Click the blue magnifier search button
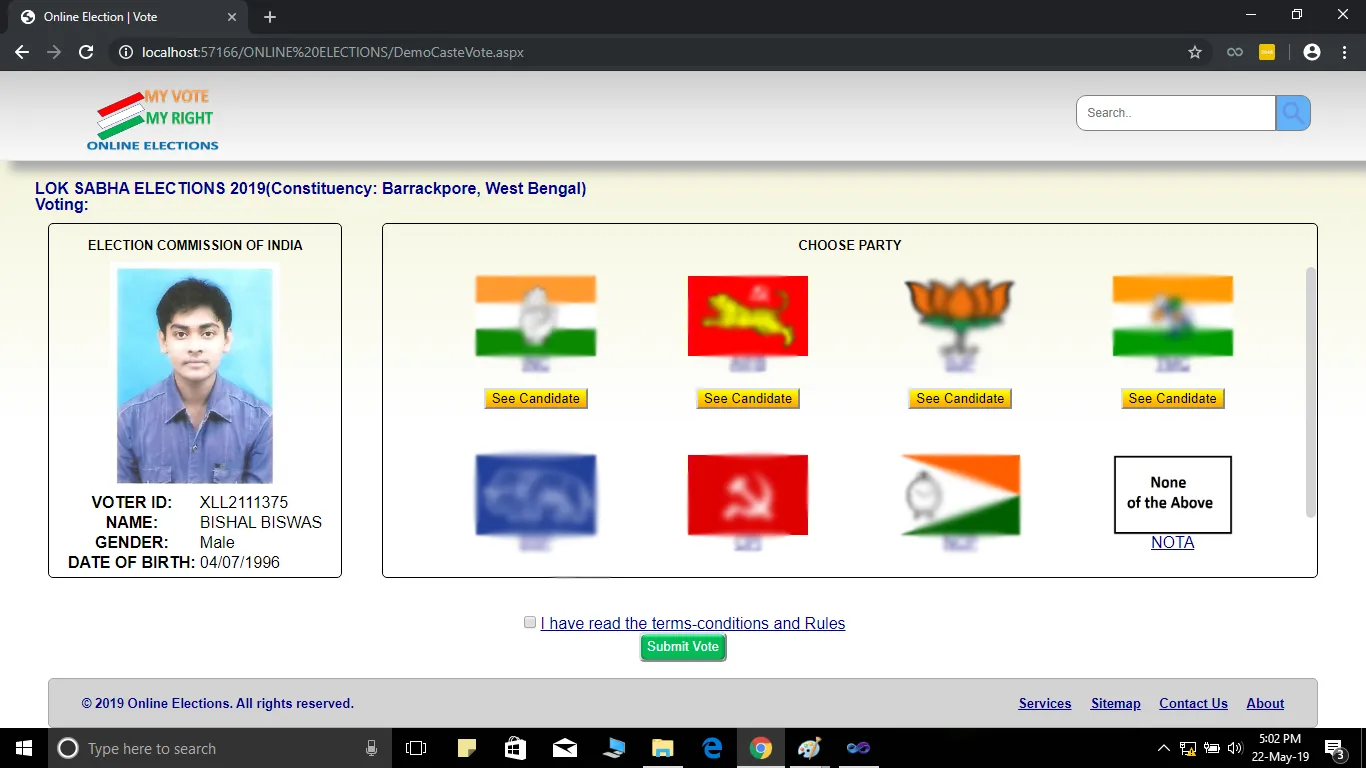Screen dimensions: 1366x768 pyautogui.click(x=1293, y=113)
